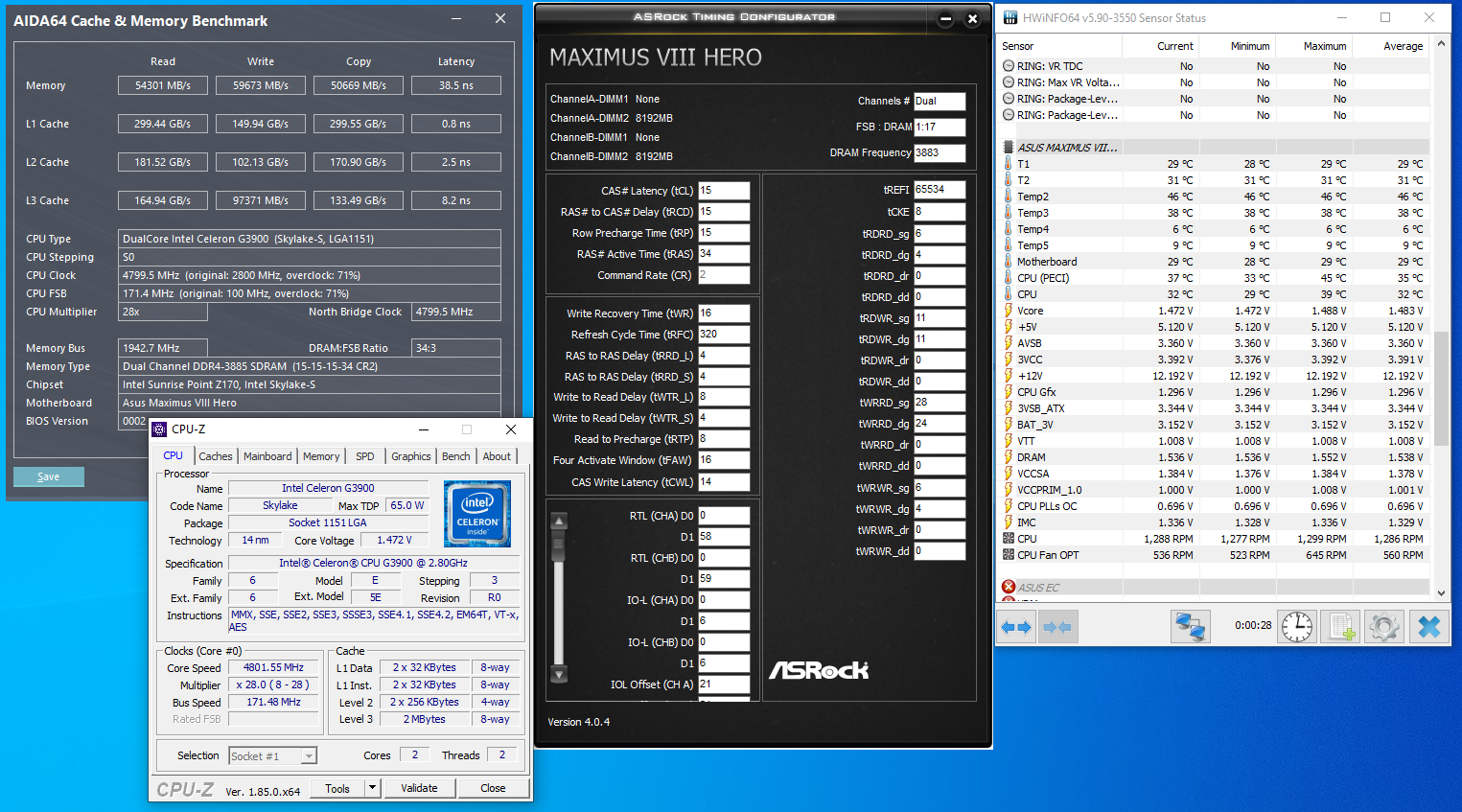Click the Memory Type value in AIDA64

tap(310, 366)
